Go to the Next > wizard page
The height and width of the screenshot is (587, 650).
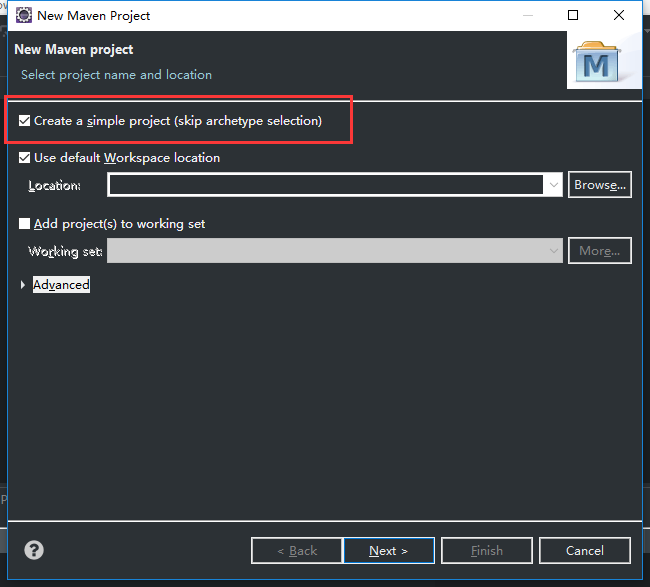389,551
